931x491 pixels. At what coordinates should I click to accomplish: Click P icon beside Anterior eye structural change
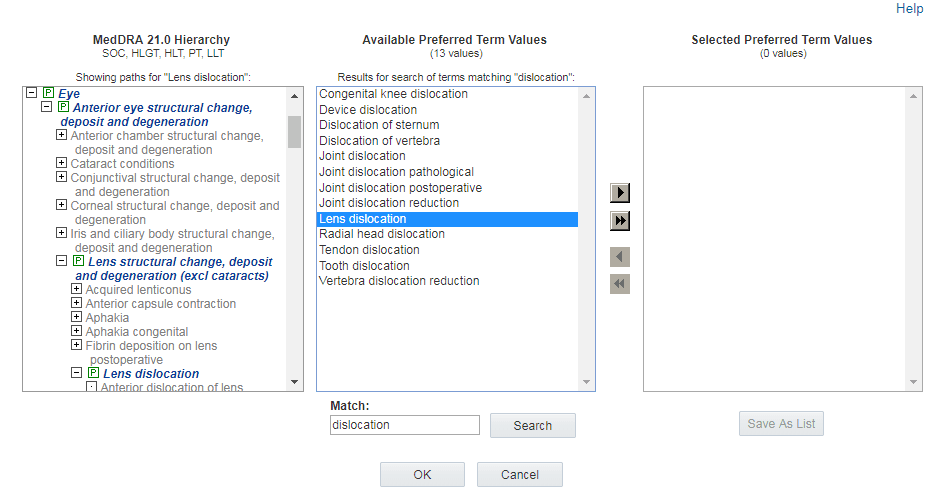[x=63, y=107]
